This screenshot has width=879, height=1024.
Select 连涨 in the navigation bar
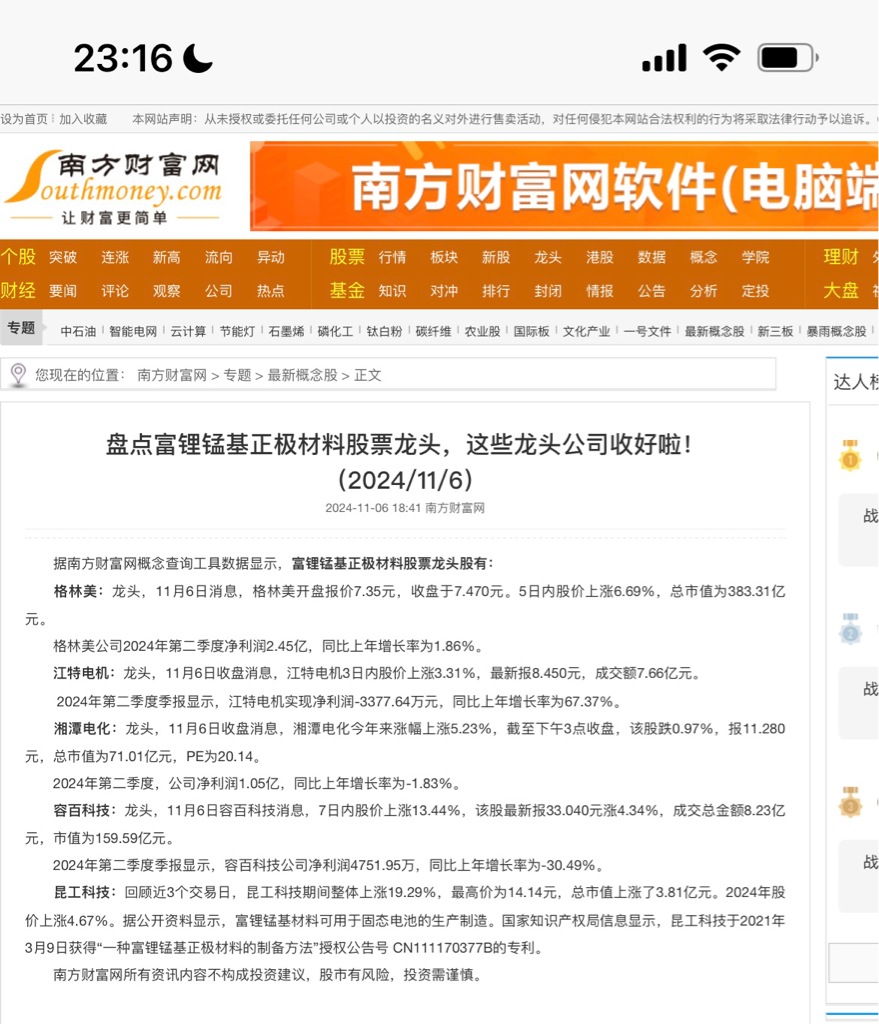tap(115, 257)
